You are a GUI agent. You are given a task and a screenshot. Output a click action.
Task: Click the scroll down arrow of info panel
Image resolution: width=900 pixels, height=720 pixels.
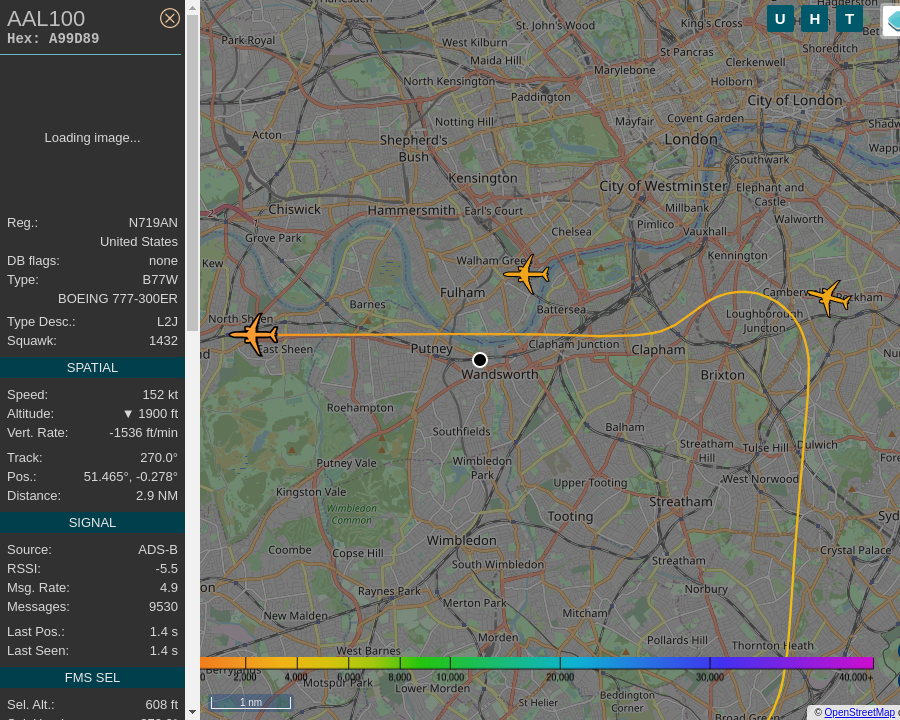point(192,713)
